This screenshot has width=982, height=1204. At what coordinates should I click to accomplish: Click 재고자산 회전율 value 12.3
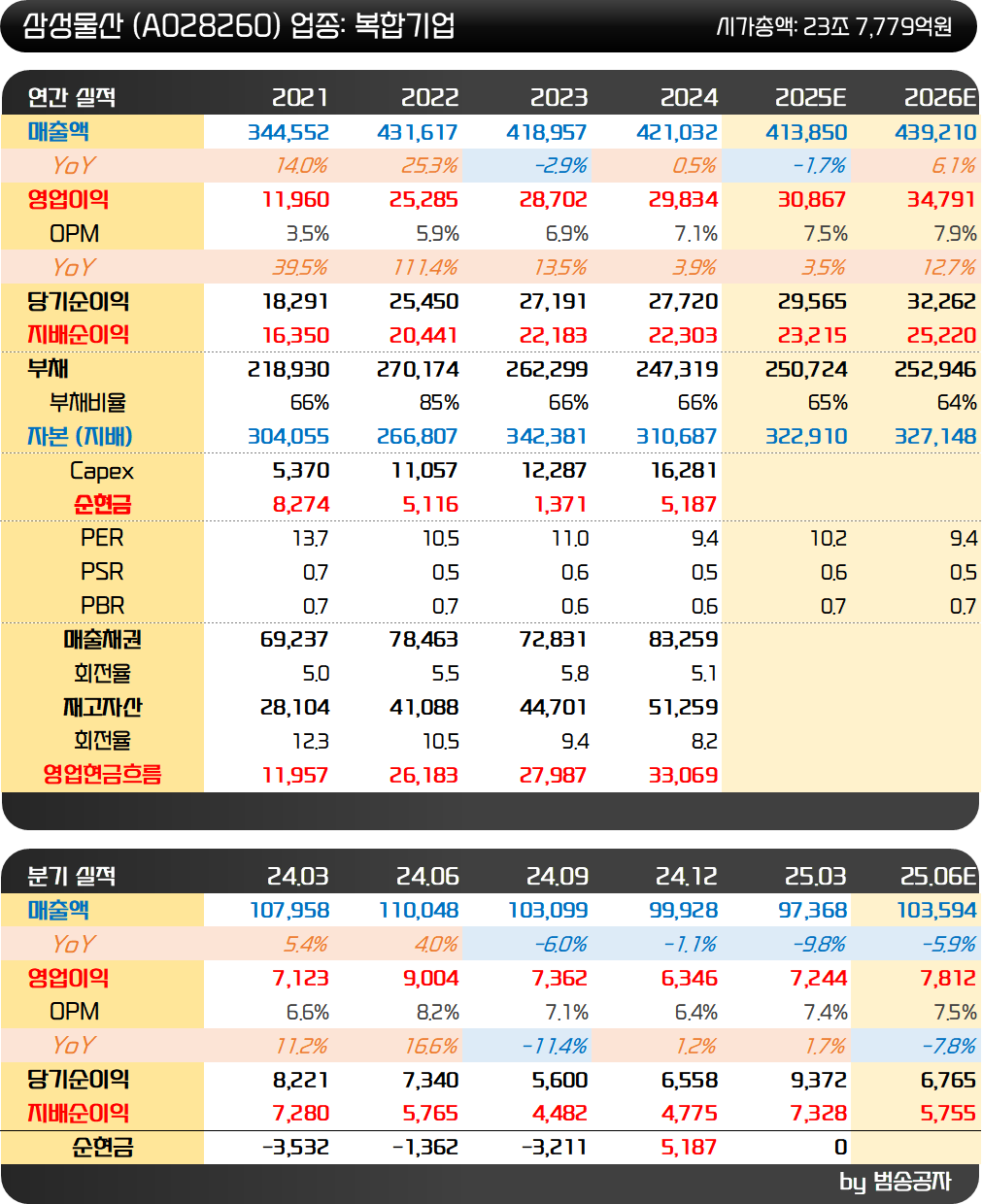point(310,742)
